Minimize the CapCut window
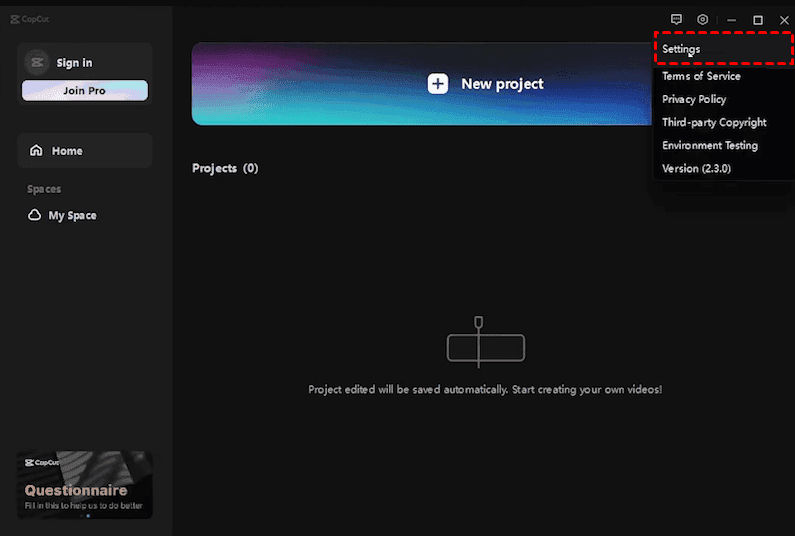 [732, 20]
